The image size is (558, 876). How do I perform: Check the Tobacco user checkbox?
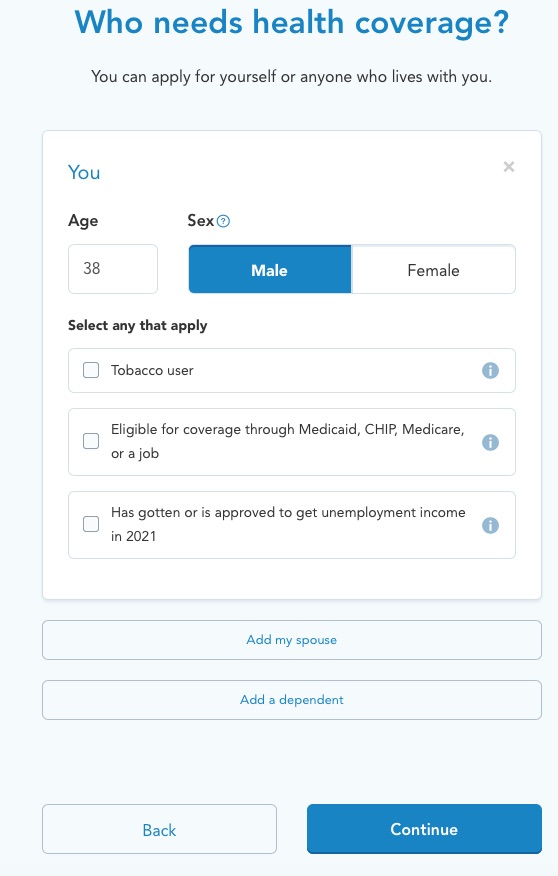point(91,370)
